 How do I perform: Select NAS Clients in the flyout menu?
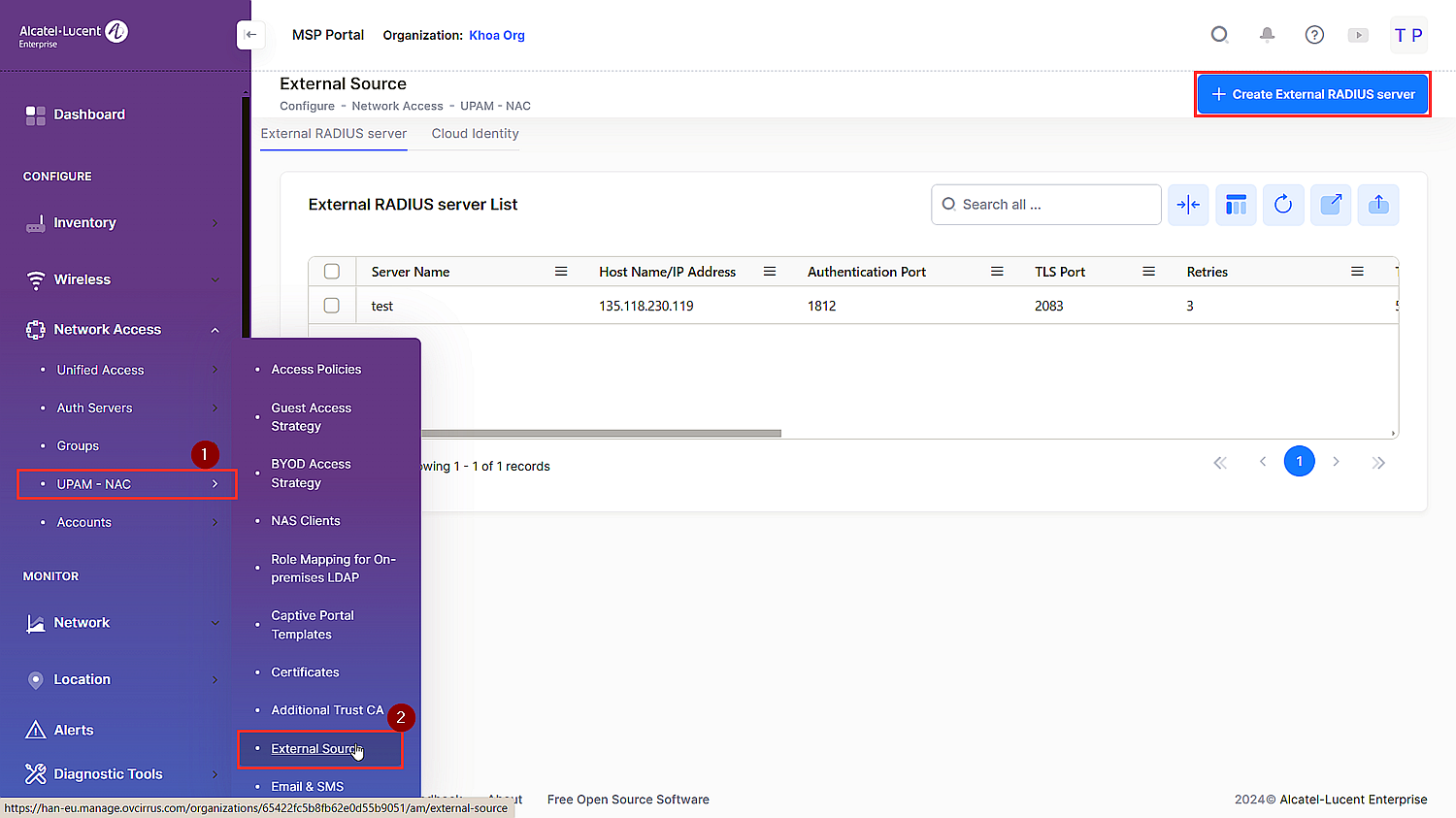(x=306, y=521)
